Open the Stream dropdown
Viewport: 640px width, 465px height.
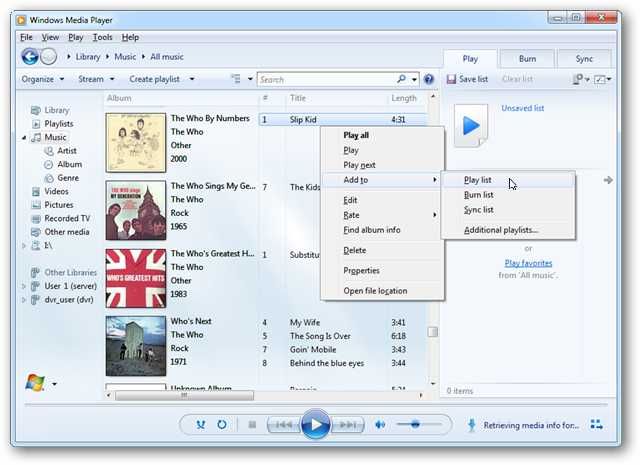(x=96, y=79)
